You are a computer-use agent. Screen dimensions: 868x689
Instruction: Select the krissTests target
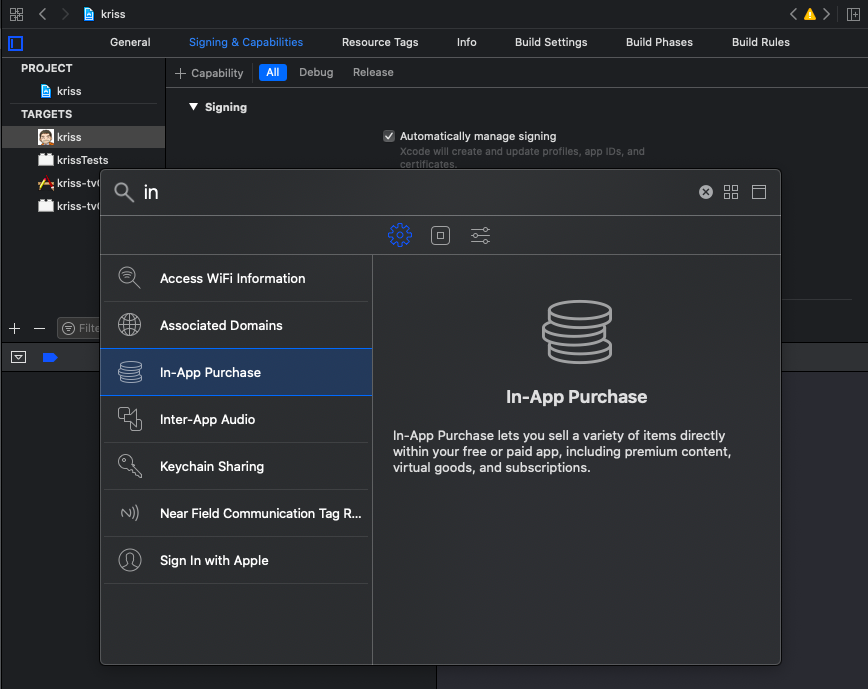pos(83,160)
